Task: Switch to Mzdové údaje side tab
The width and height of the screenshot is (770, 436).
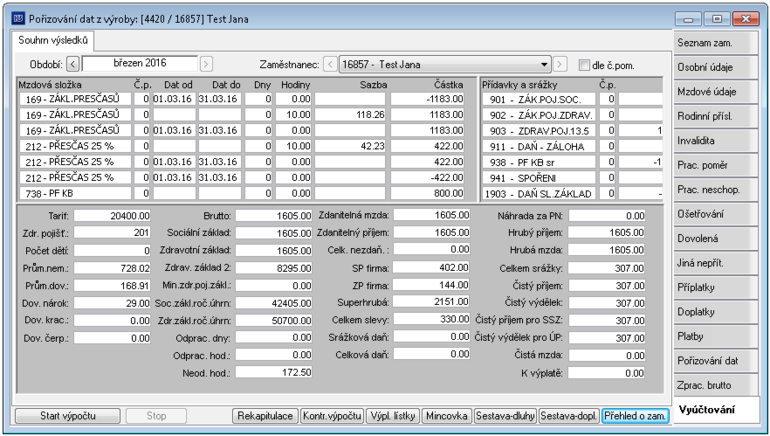Action: point(713,92)
